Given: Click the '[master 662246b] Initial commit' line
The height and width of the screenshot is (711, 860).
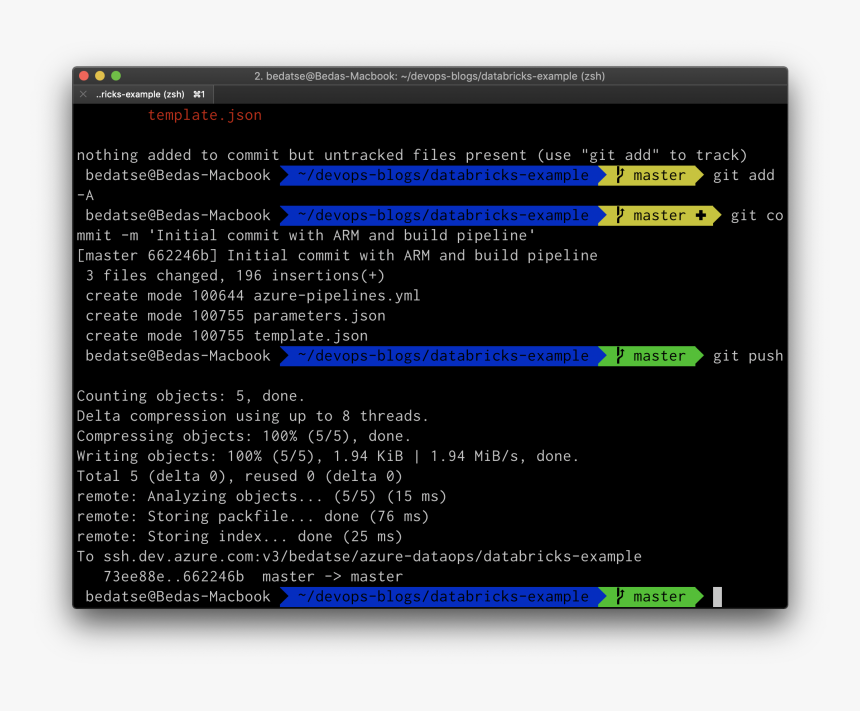Looking at the screenshot, I should [337, 256].
